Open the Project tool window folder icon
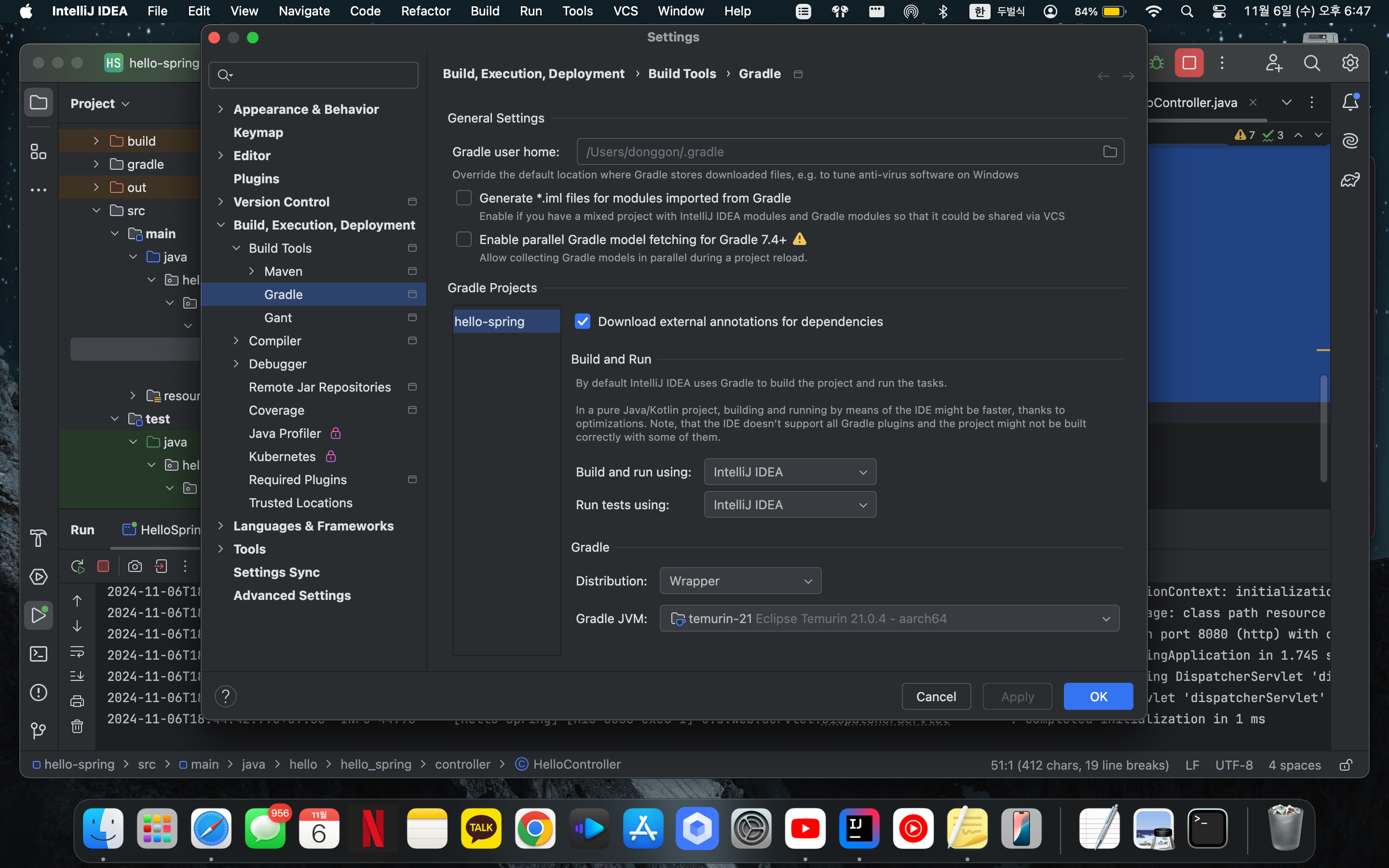The image size is (1389, 868). [x=39, y=103]
